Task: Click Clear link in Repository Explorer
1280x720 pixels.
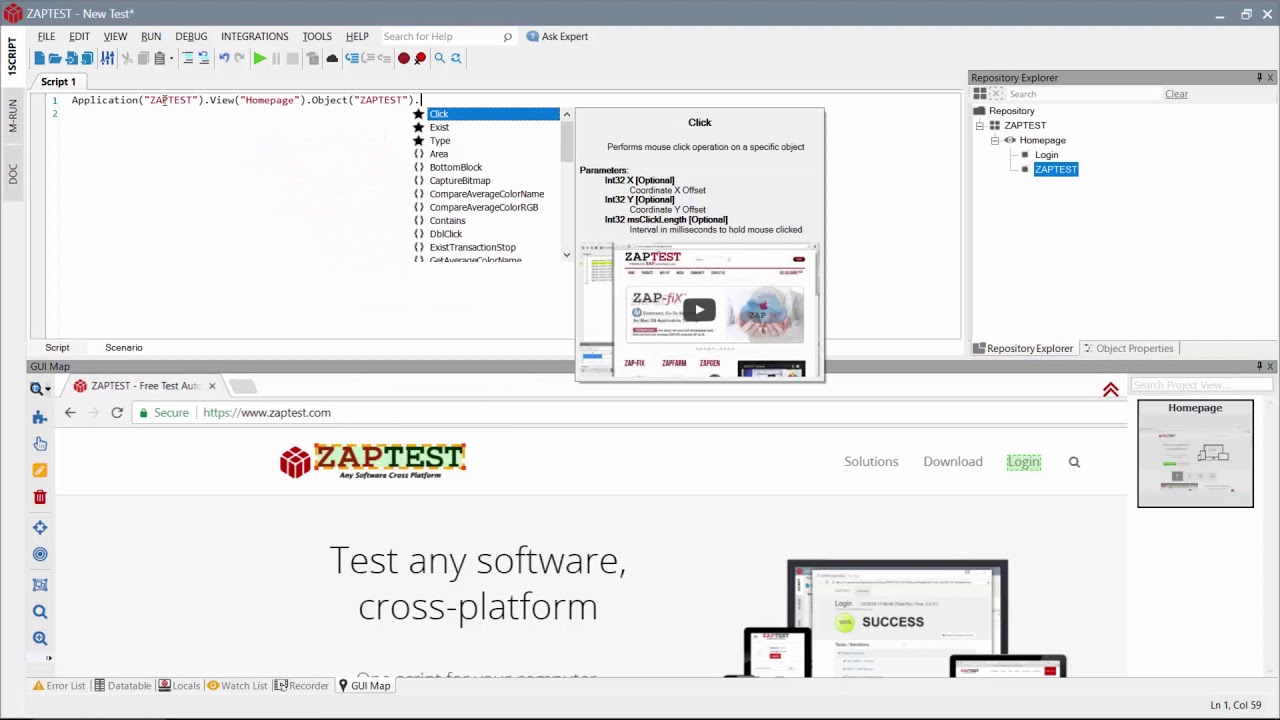Action: 1176,94
